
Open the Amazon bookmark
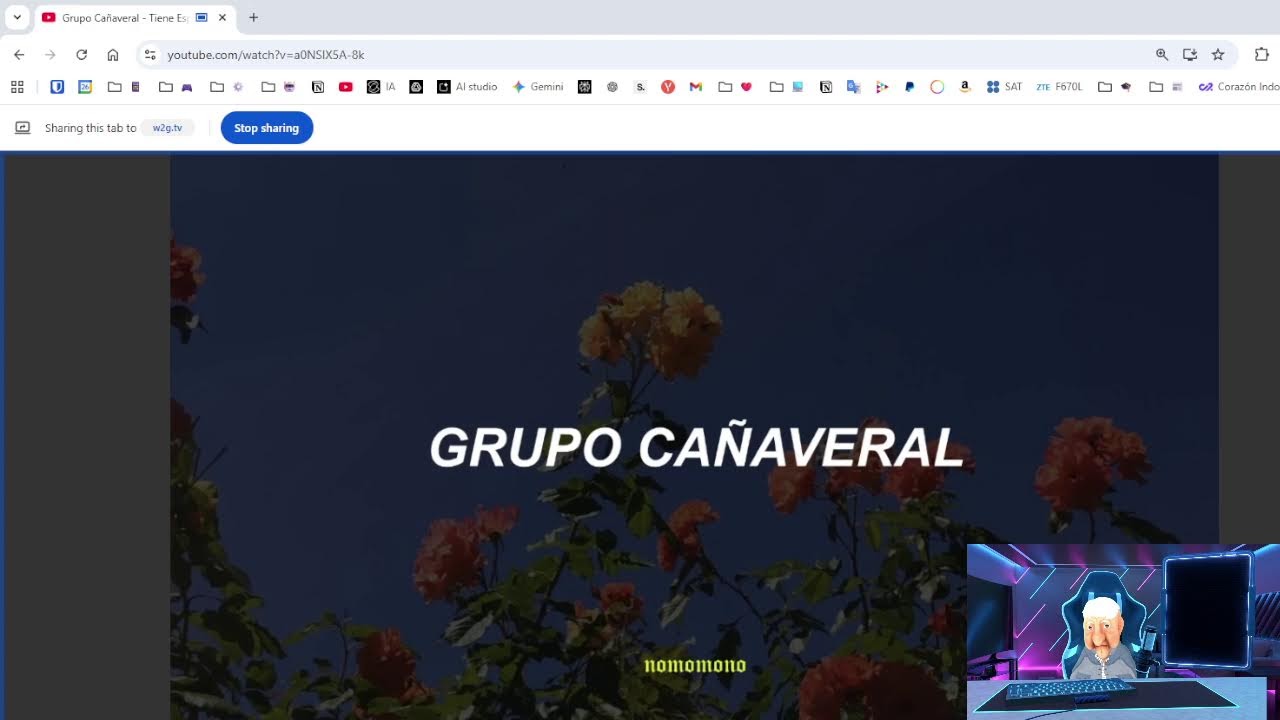pyautogui.click(x=965, y=87)
